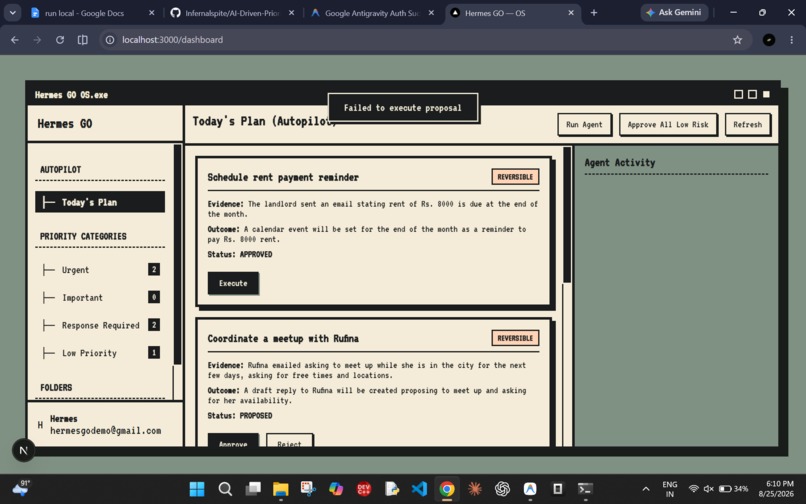Click the Urgent count badge showing 2
Viewport: 806px width, 504px height.
click(154, 269)
